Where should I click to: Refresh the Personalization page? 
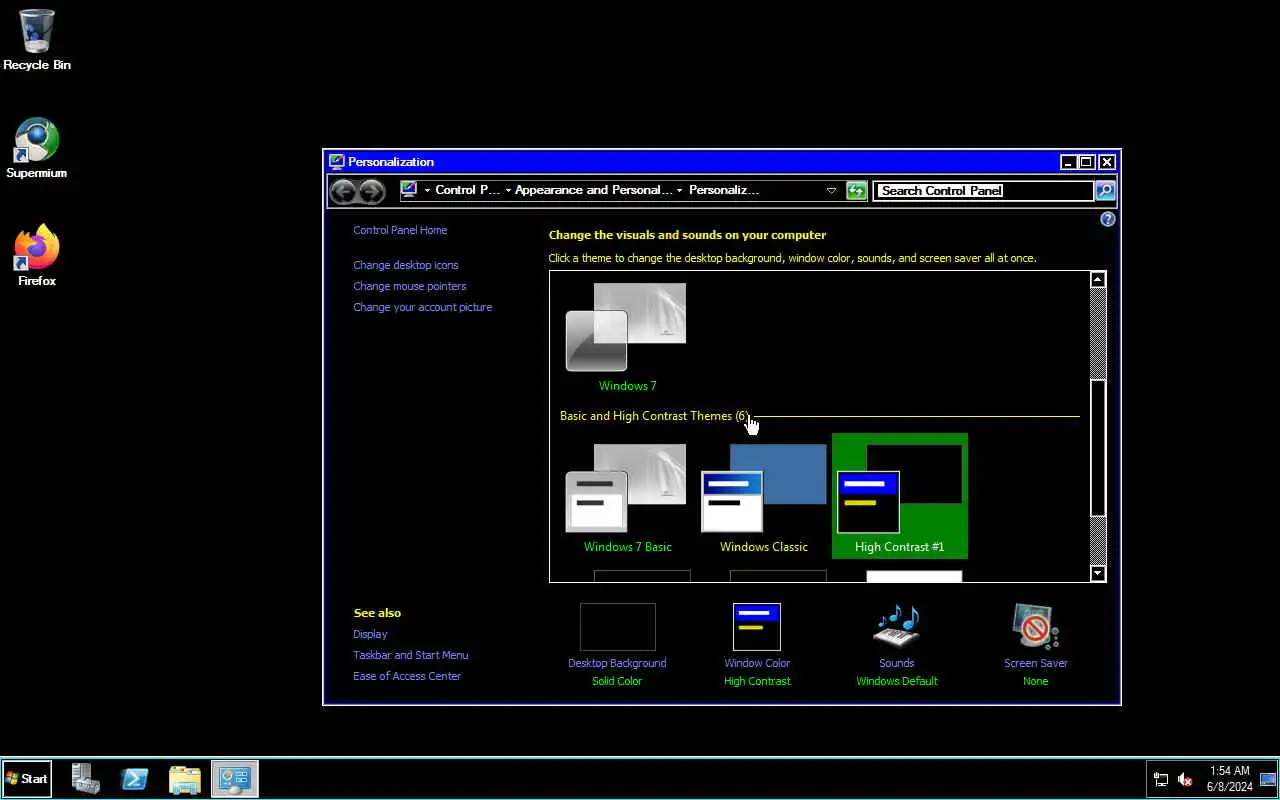856,191
